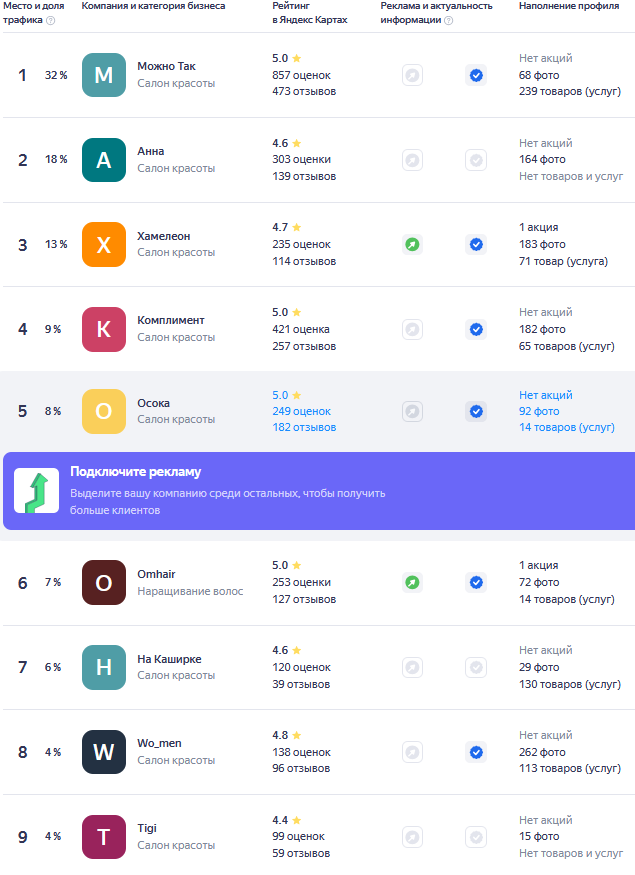Click the 'Нет акций' link in highlighted Осока row

pos(545,395)
